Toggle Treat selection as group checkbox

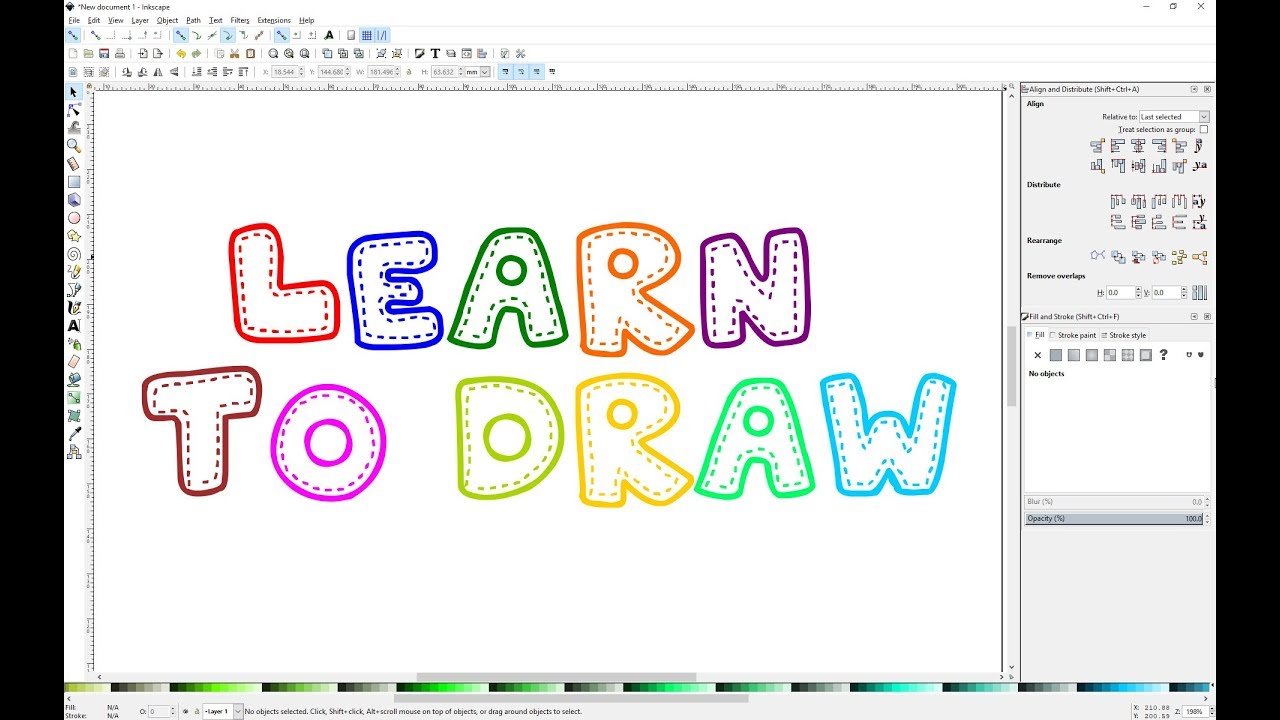pyautogui.click(x=1204, y=129)
